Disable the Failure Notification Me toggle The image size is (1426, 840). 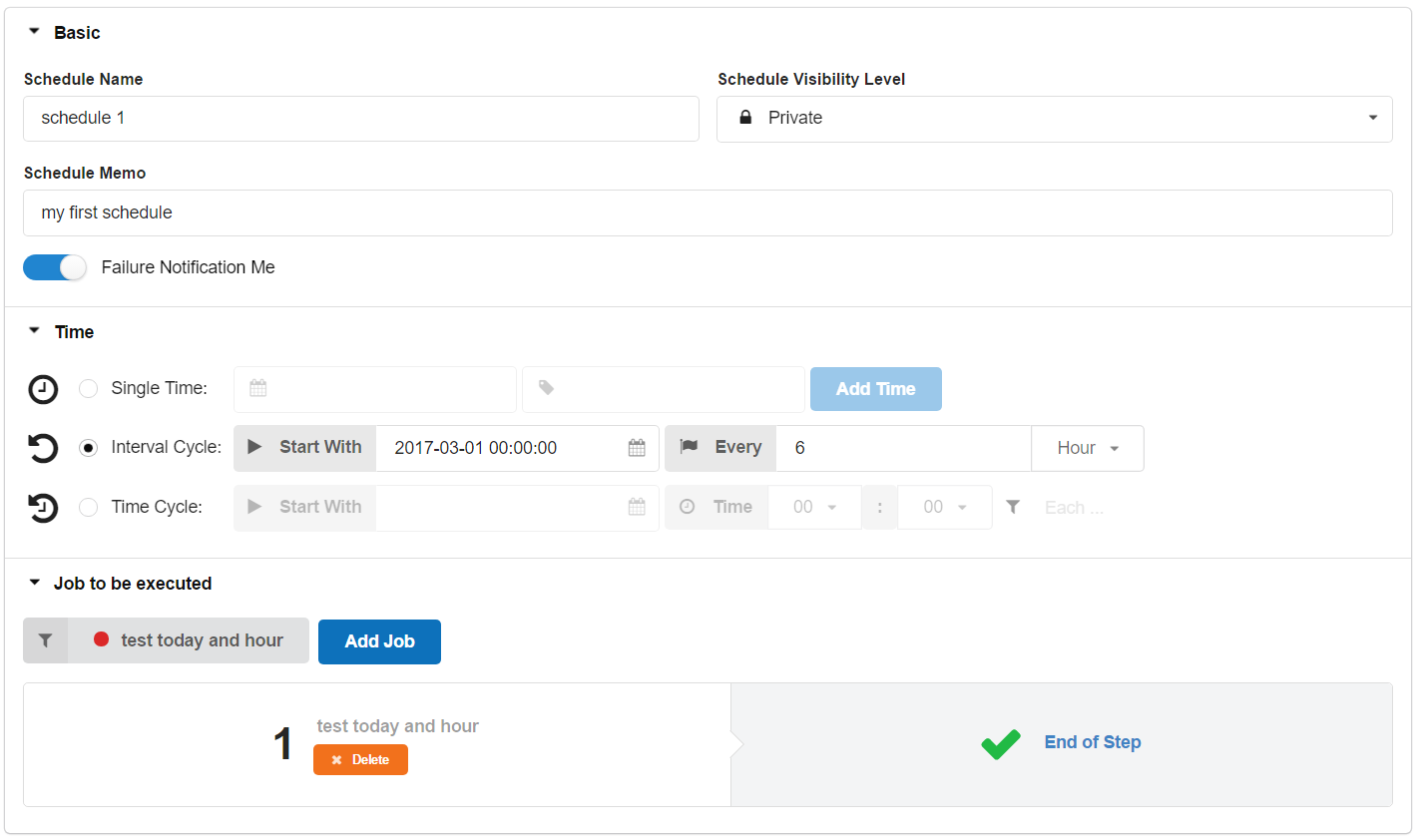pyautogui.click(x=54, y=266)
